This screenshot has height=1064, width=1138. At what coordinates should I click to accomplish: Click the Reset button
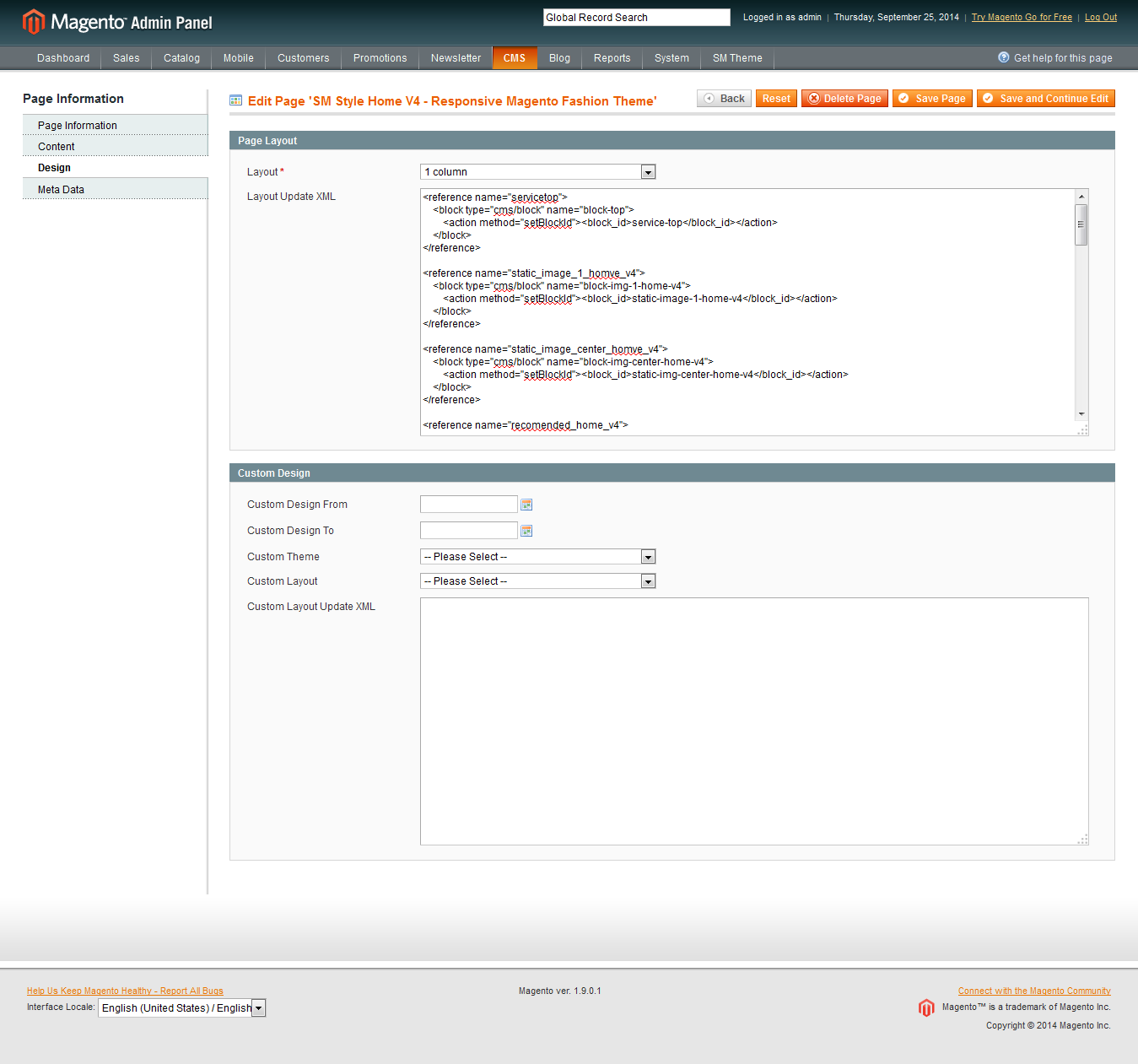777,99
